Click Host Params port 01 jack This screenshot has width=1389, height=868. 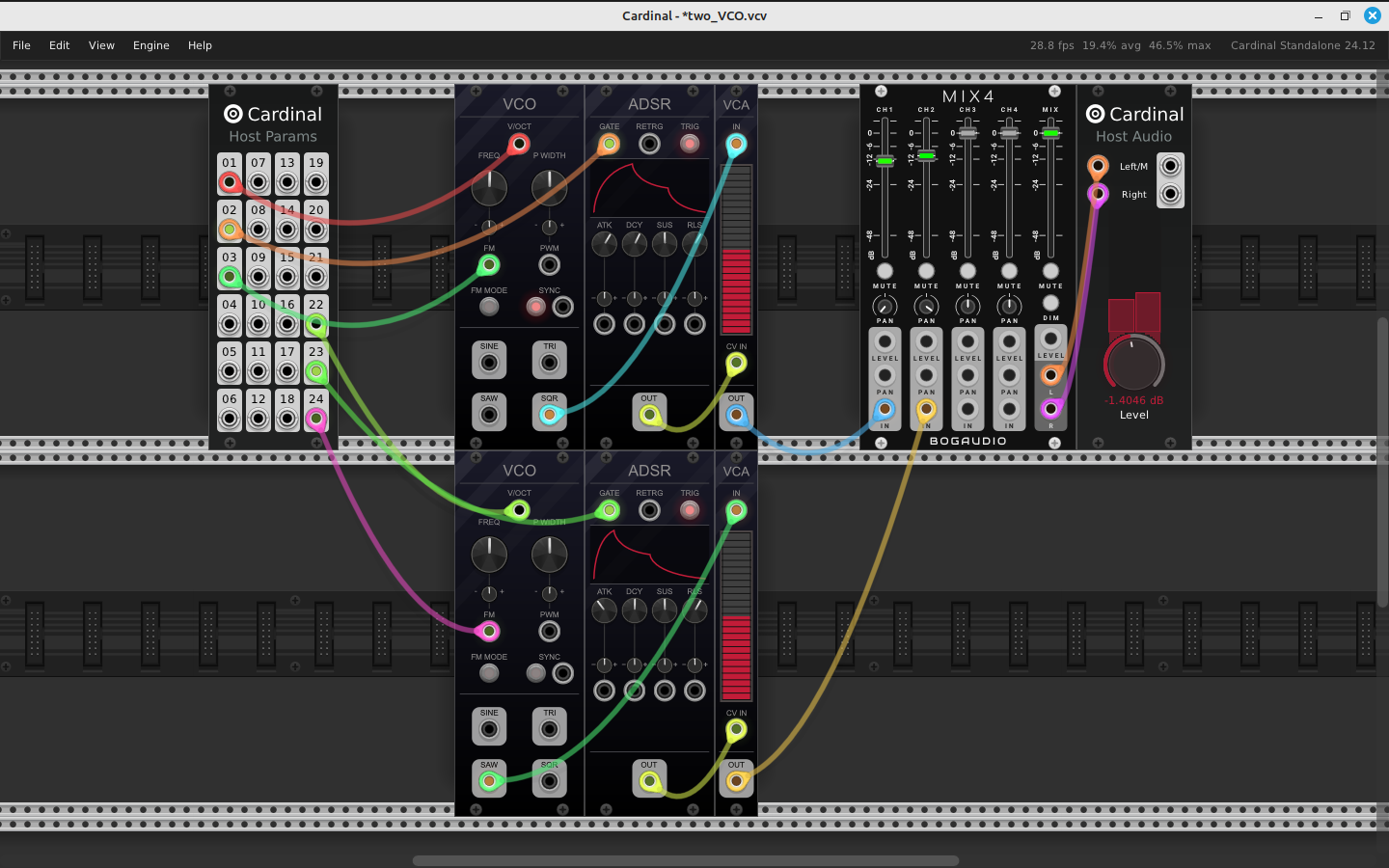tap(230, 182)
